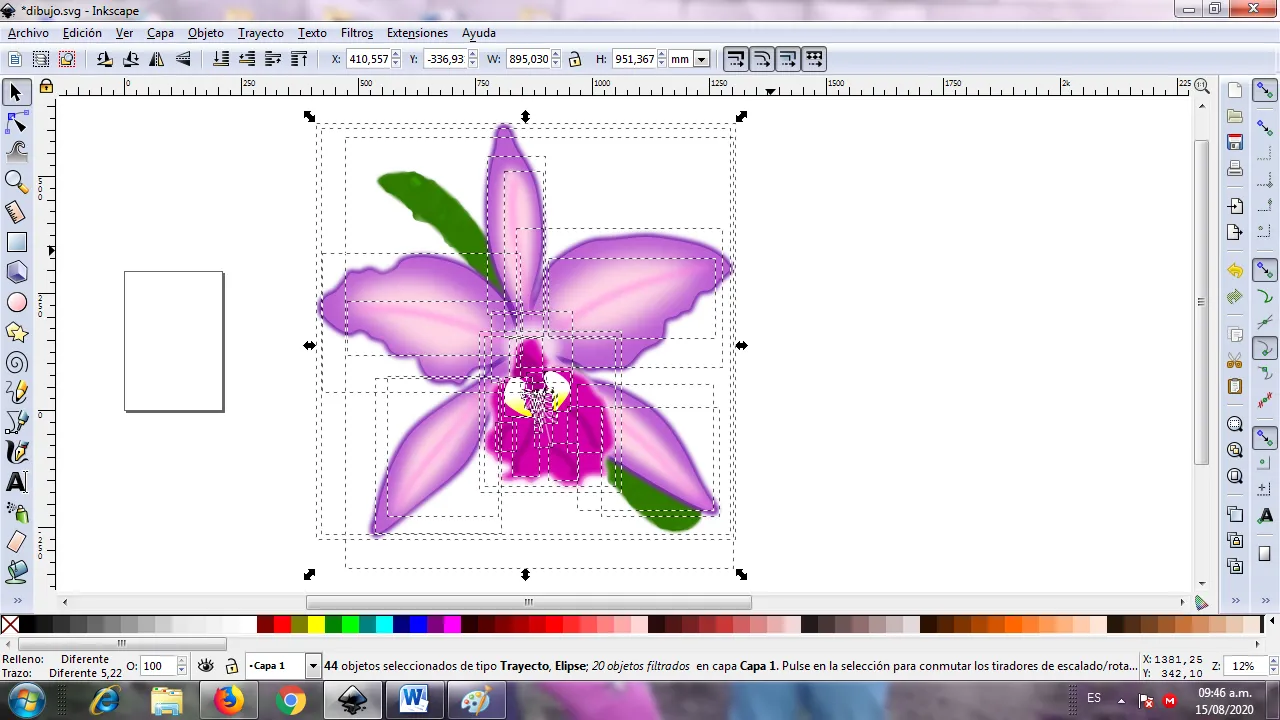The image size is (1280, 720).
Task: Click the W width input field
Action: tap(528, 60)
